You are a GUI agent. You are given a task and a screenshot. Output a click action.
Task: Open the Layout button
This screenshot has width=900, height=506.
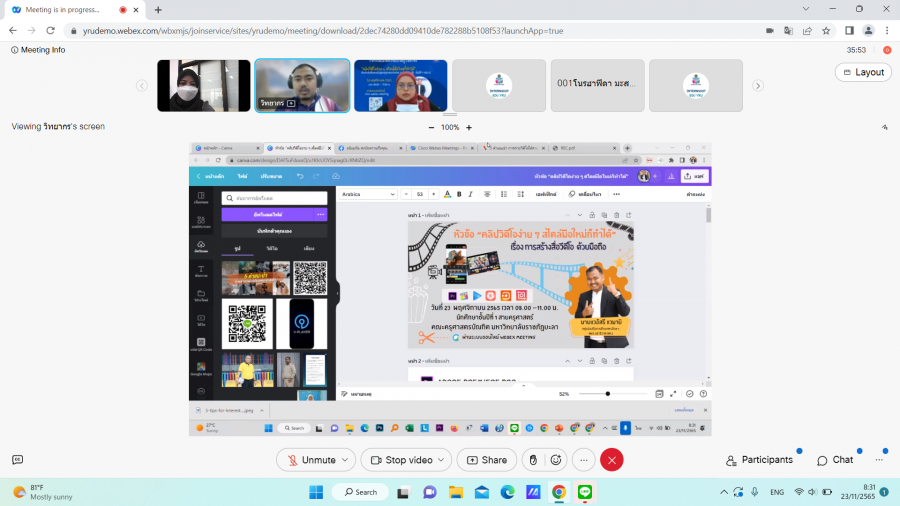tap(862, 72)
